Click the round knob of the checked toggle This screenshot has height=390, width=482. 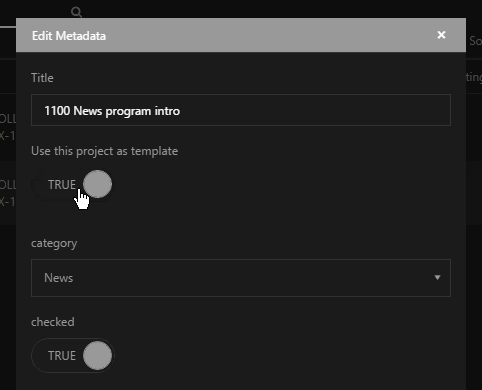(97, 355)
